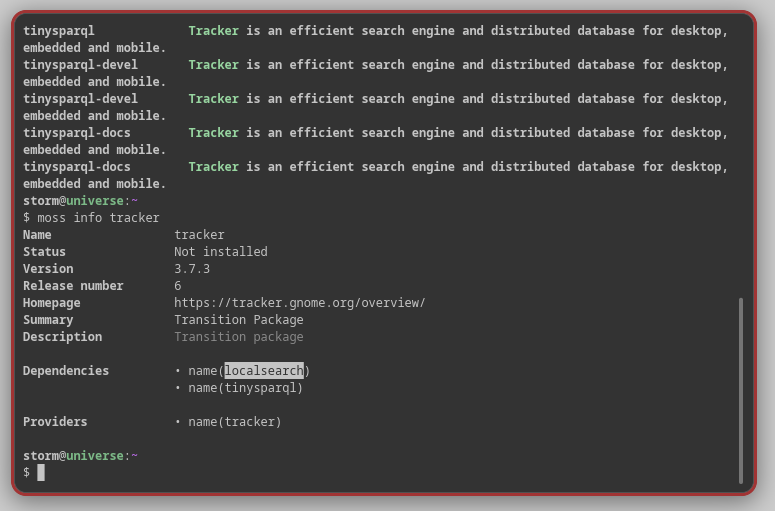Click the version value 3.7.3

tap(192, 269)
